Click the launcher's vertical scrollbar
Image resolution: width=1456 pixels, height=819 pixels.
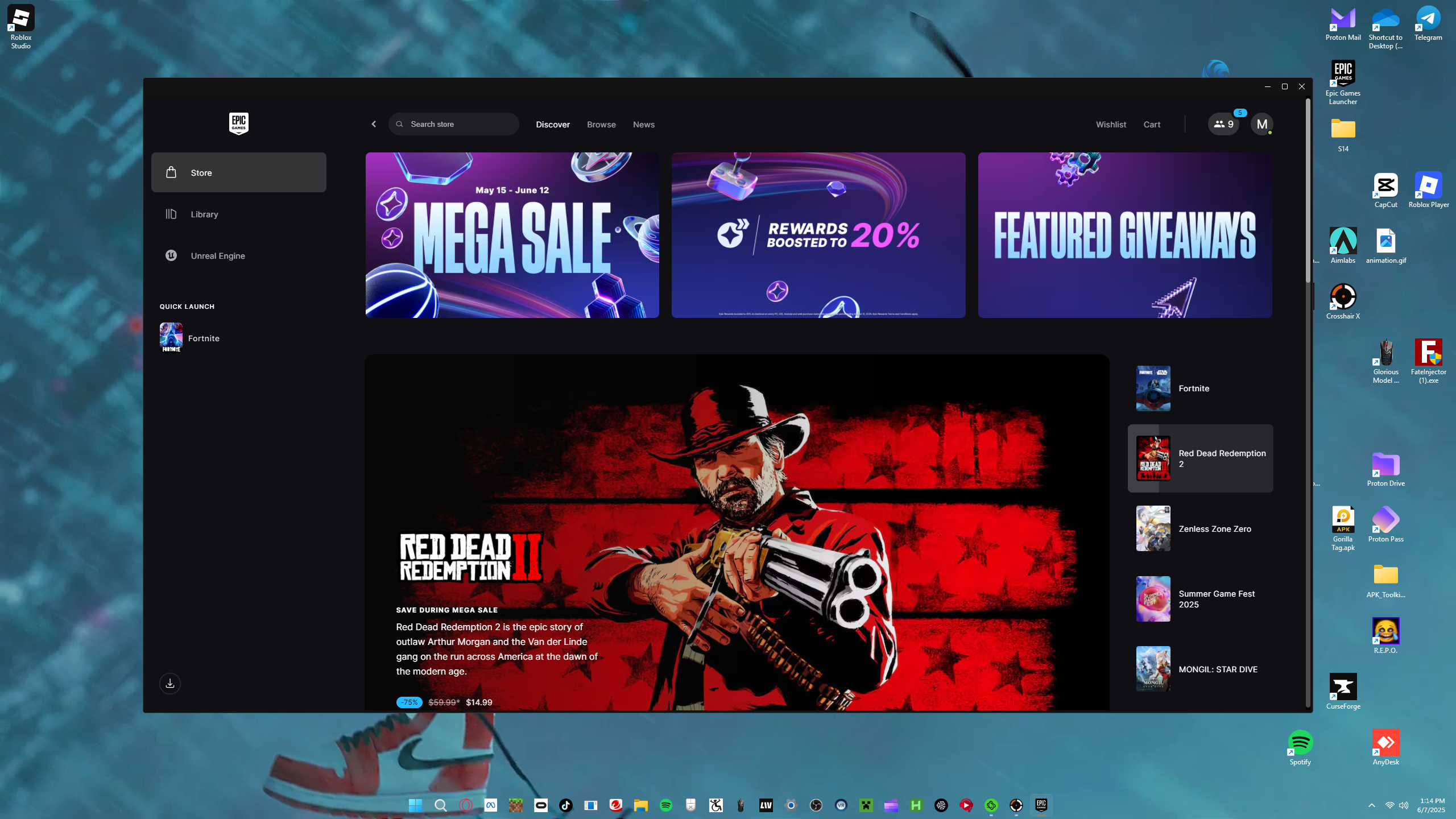pyautogui.click(x=1308, y=191)
